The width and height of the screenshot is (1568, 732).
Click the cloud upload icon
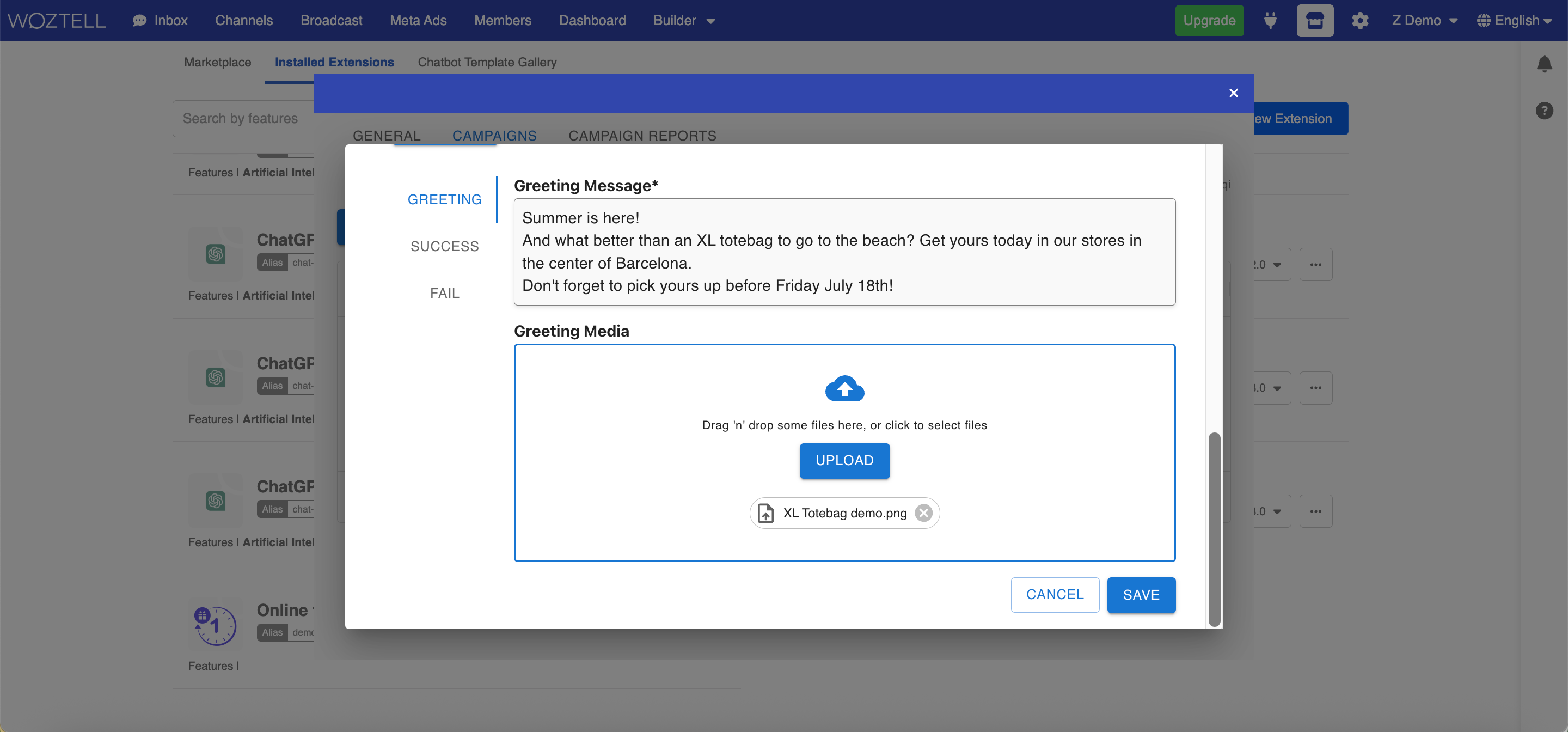(844, 388)
